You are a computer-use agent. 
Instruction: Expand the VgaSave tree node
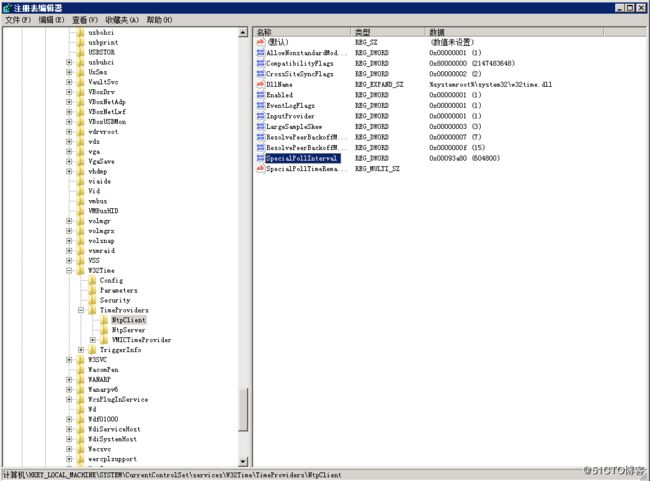click(x=69, y=161)
